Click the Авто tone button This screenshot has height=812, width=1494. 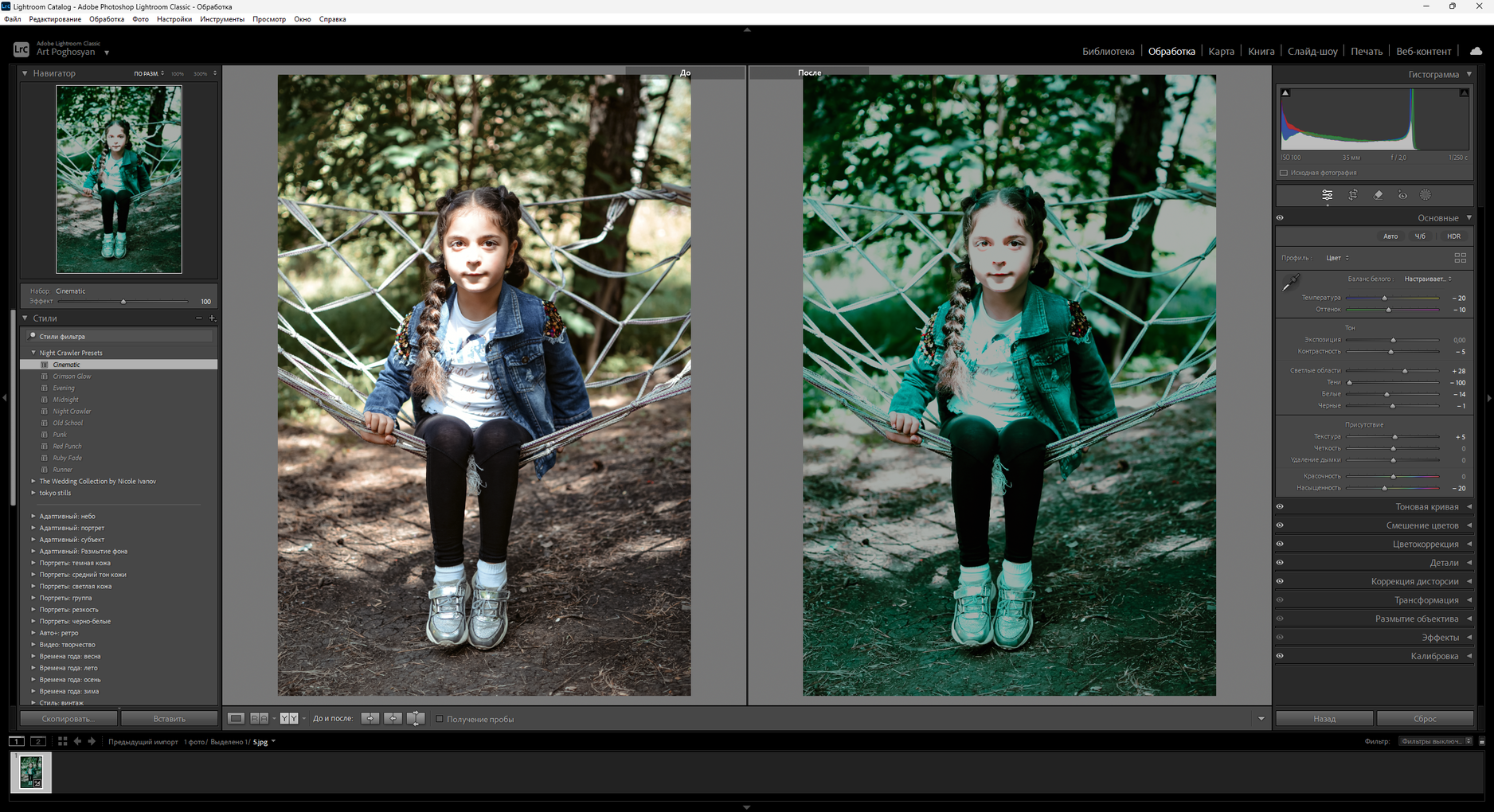pos(1390,236)
